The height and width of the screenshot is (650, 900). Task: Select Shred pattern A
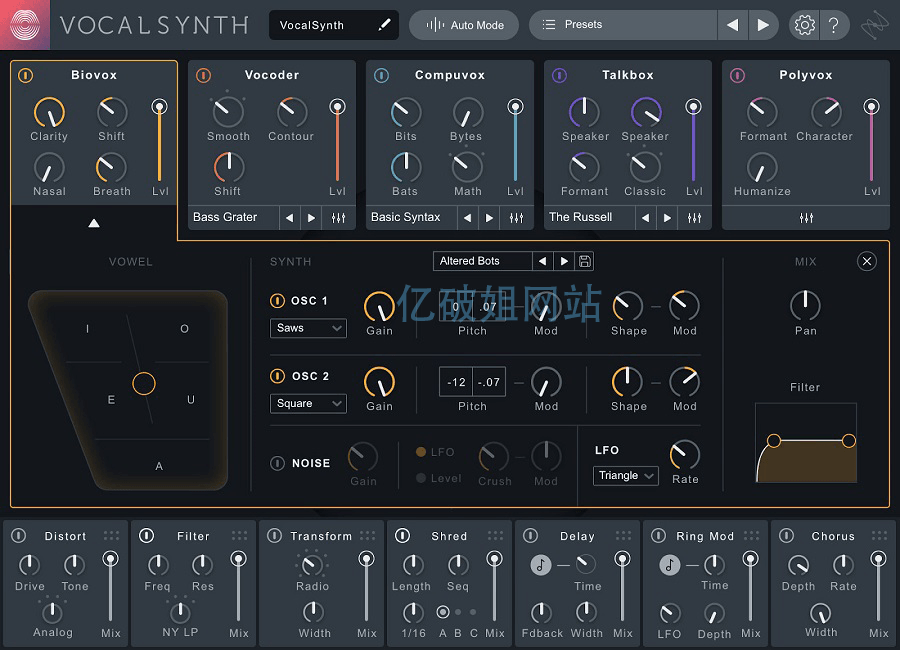(x=443, y=612)
